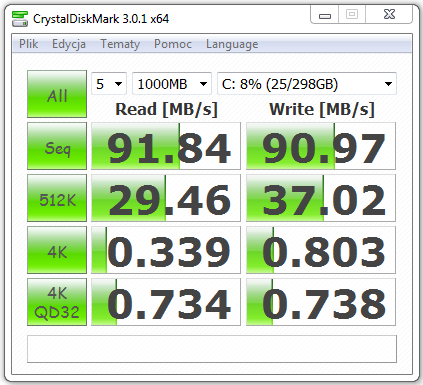Start the Seq sequential test

click(x=57, y=146)
